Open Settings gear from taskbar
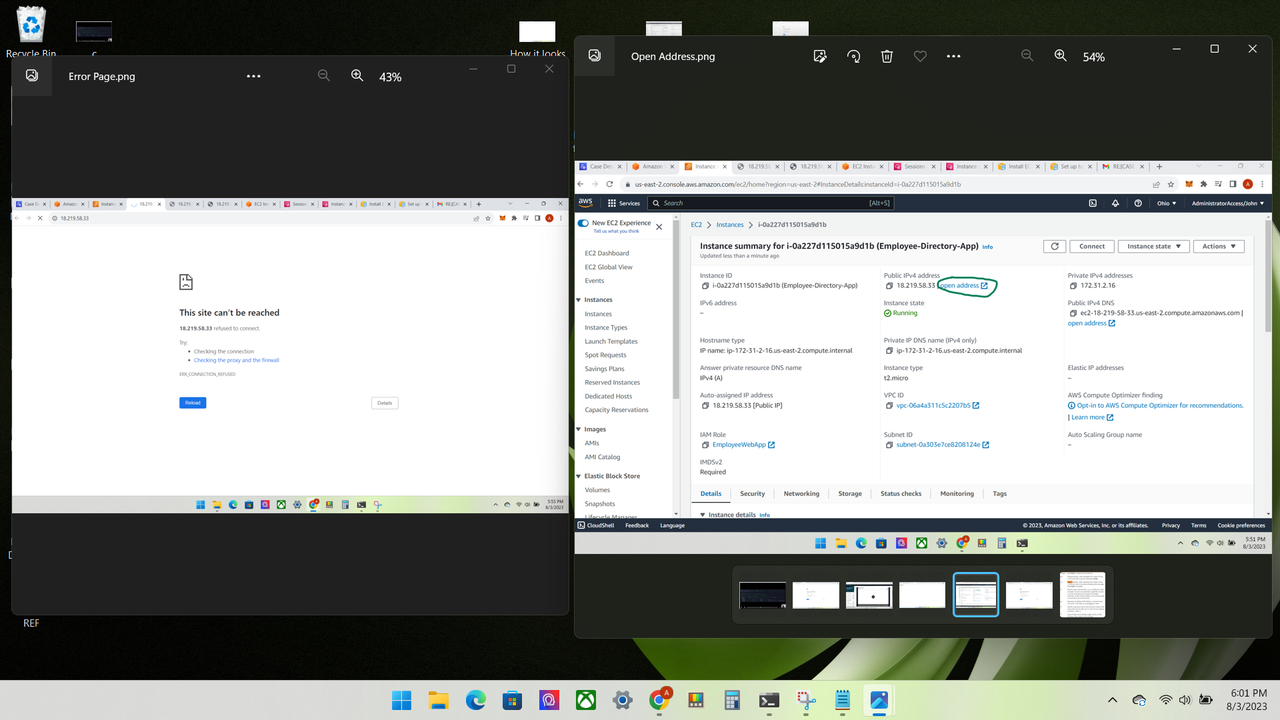 coord(622,700)
